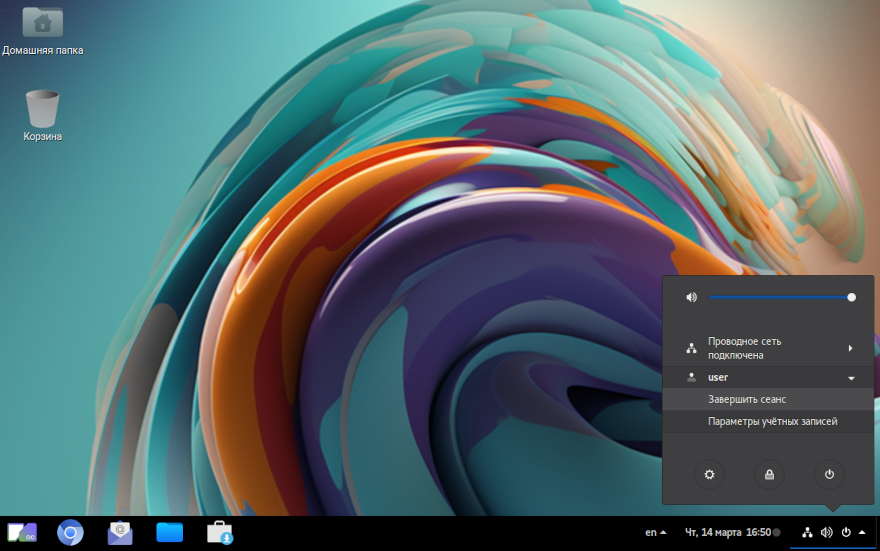
Task: Launch the Chromium browser from taskbar
Action: coord(70,533)
